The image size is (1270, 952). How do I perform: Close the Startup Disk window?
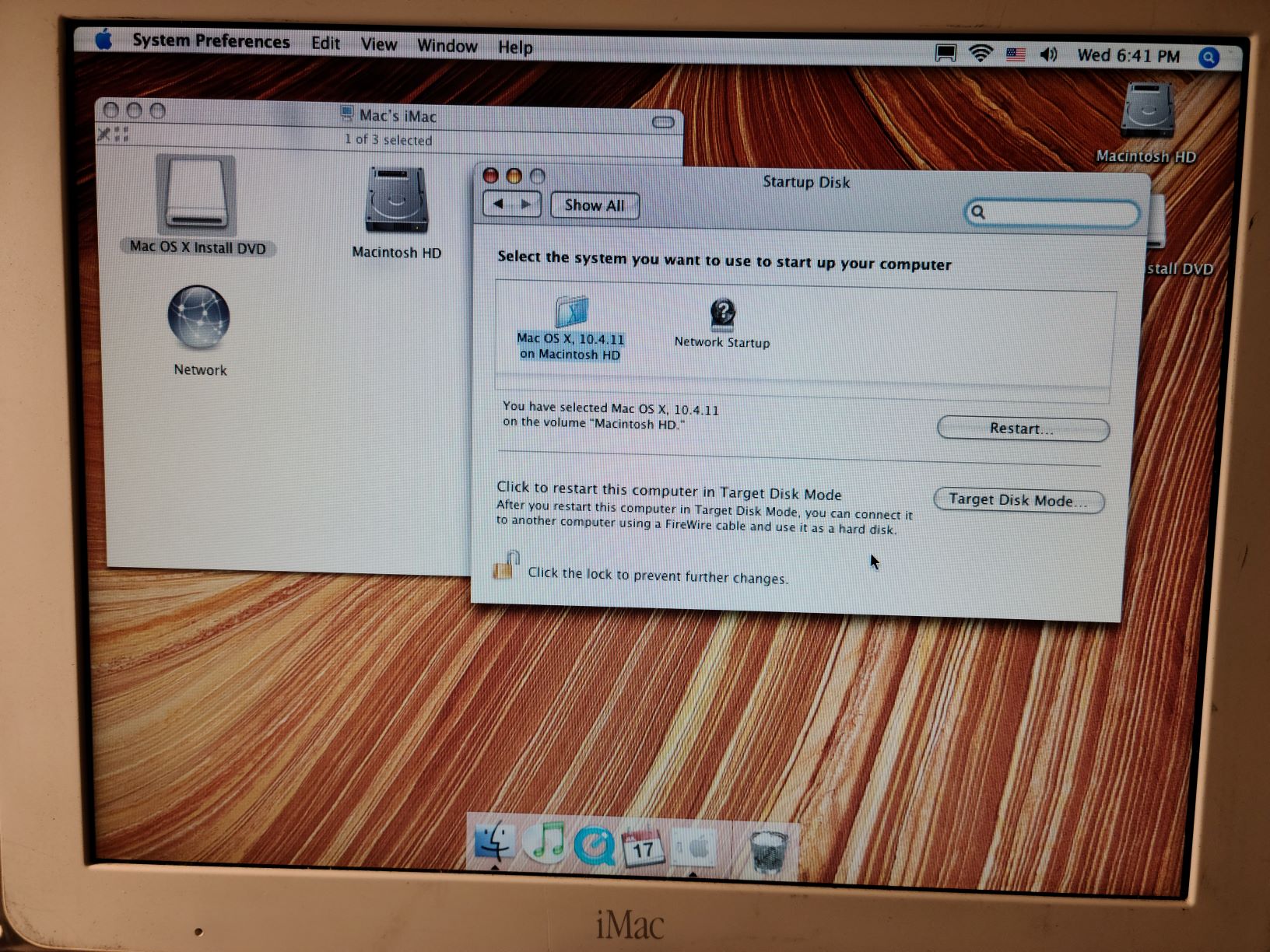(490, 176)
